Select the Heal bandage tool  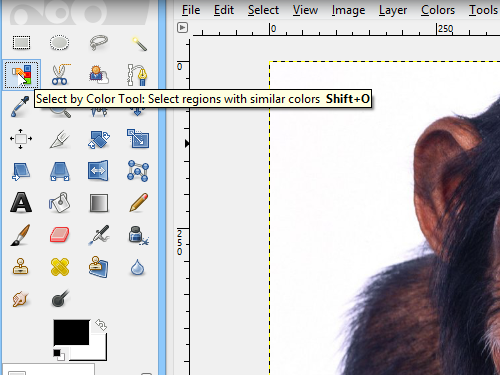pos(60,267)
